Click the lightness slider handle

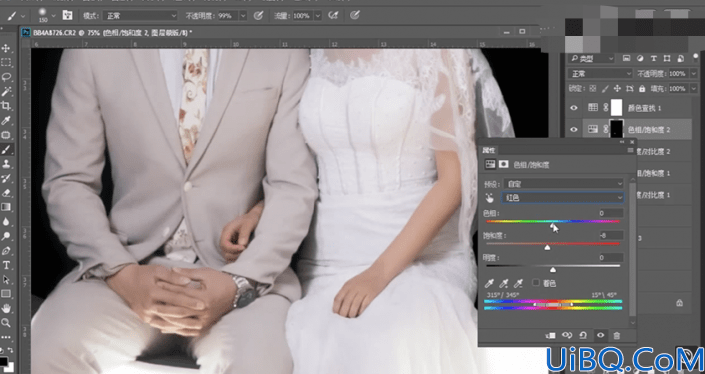tap(553, 270)
